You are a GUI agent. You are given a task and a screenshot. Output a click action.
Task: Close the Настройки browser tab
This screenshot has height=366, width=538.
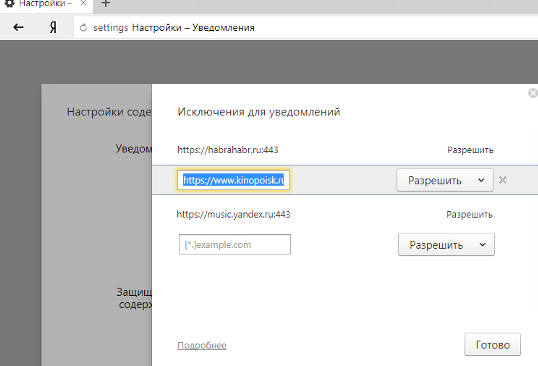[83, 3]
